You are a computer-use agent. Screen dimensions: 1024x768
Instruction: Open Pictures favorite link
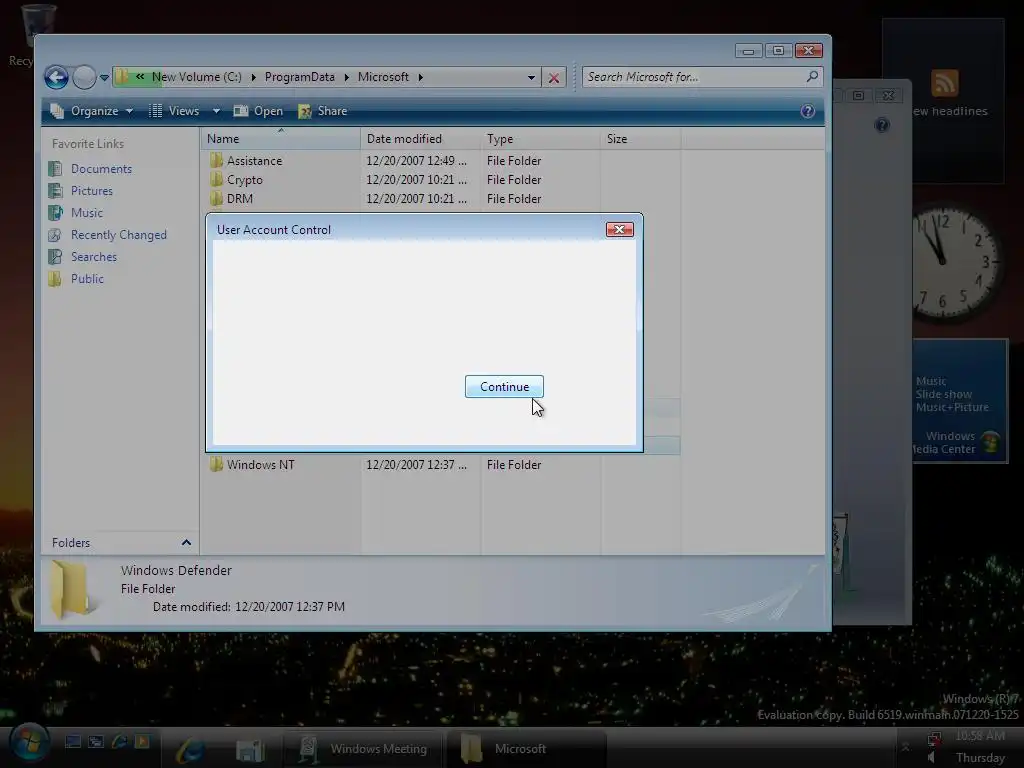[91, 191]
